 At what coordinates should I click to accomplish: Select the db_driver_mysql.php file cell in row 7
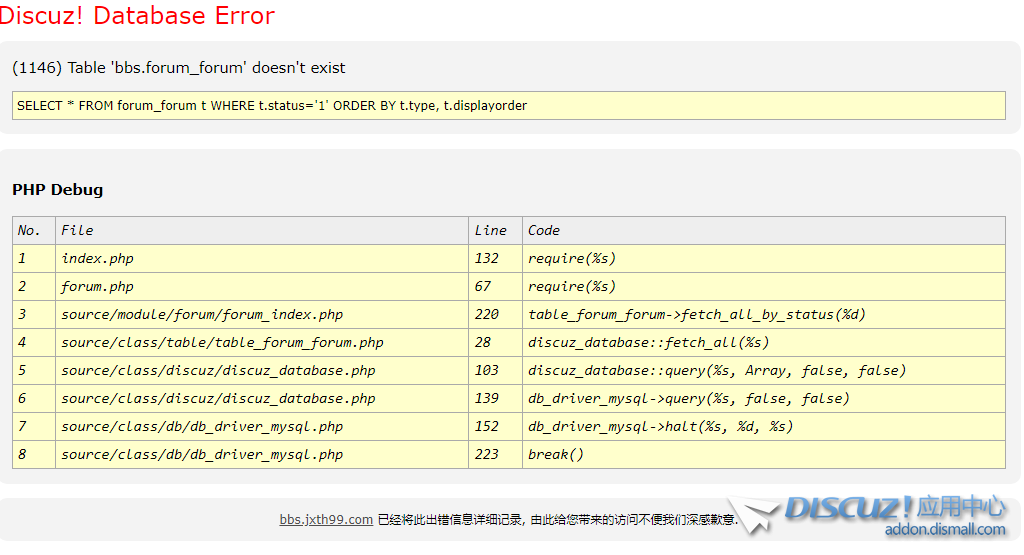(262, 427)
